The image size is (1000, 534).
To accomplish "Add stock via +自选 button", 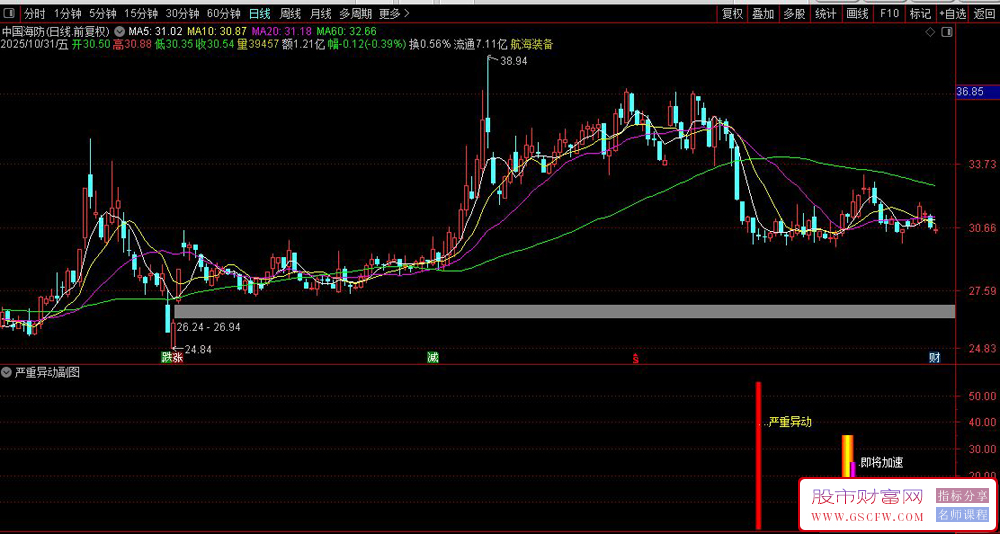I will tap(953, 13).
